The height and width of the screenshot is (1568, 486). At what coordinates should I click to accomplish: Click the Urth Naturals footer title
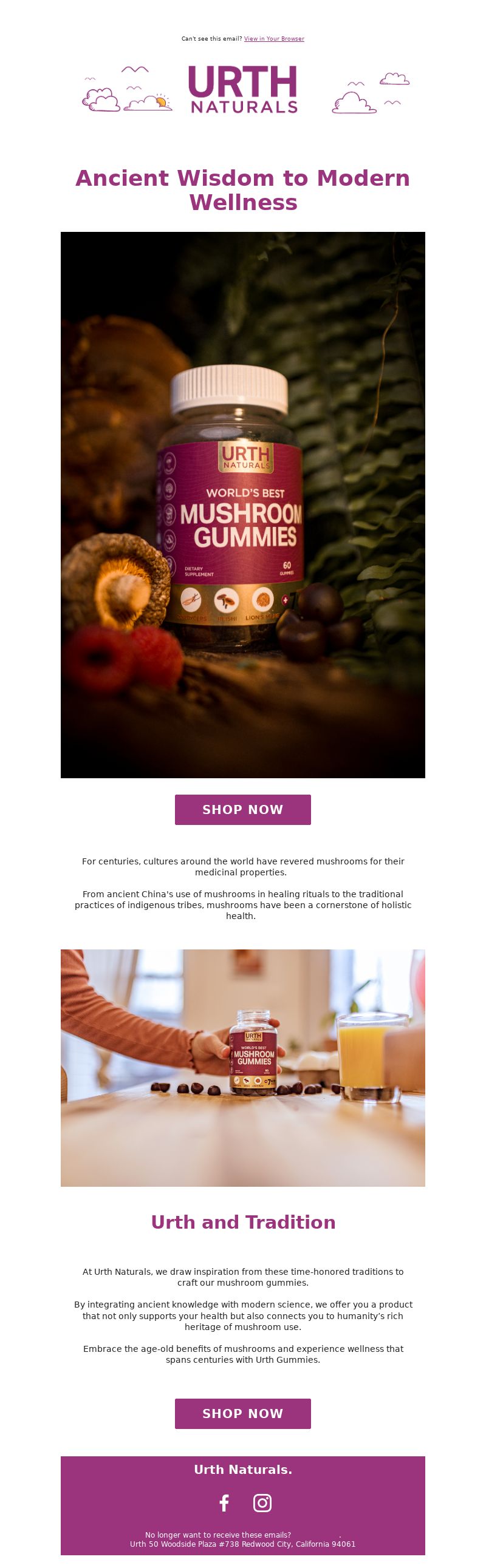[x=243, y=1470]
